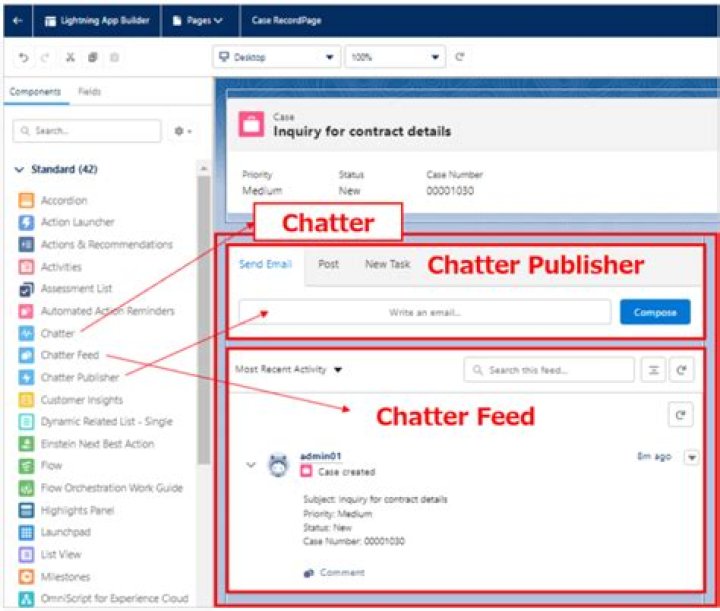Select the Highlights Panel component
The image size is (720, 611).
click(x=78, y=510)
